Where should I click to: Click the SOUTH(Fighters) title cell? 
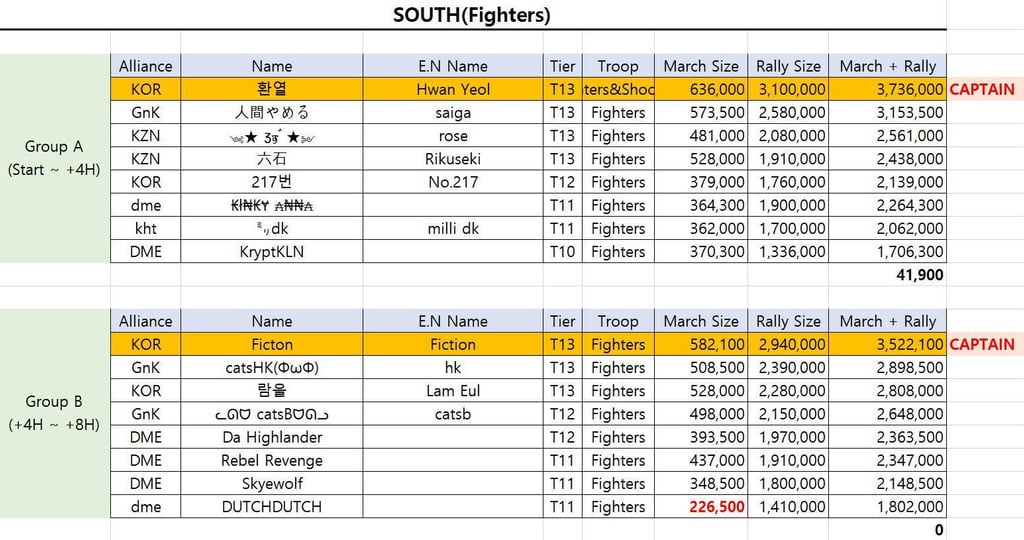472,15
